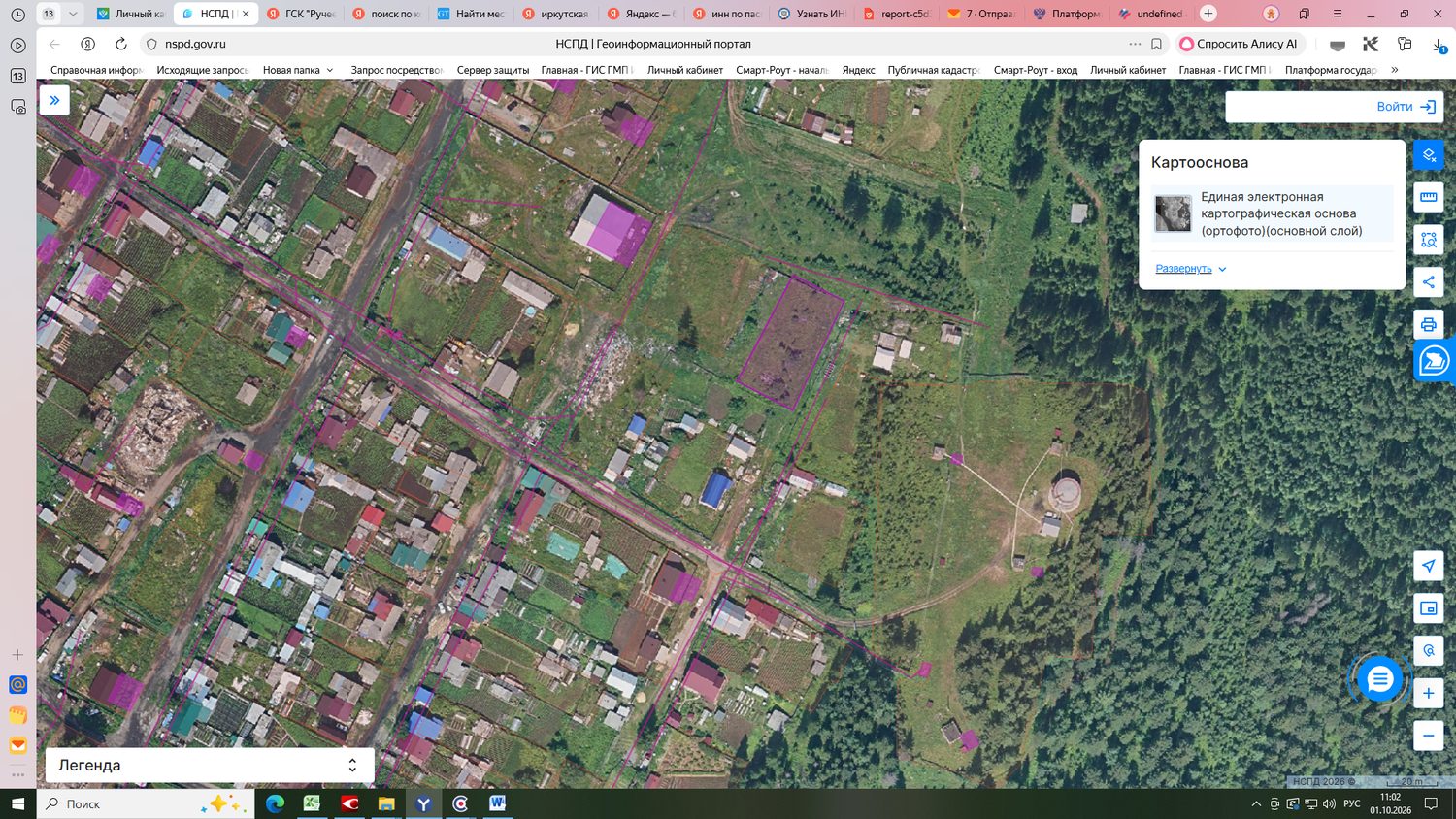Screen dimensions: 1456x819
Task: Open the Windows notification center
Action: [1431, 803]
